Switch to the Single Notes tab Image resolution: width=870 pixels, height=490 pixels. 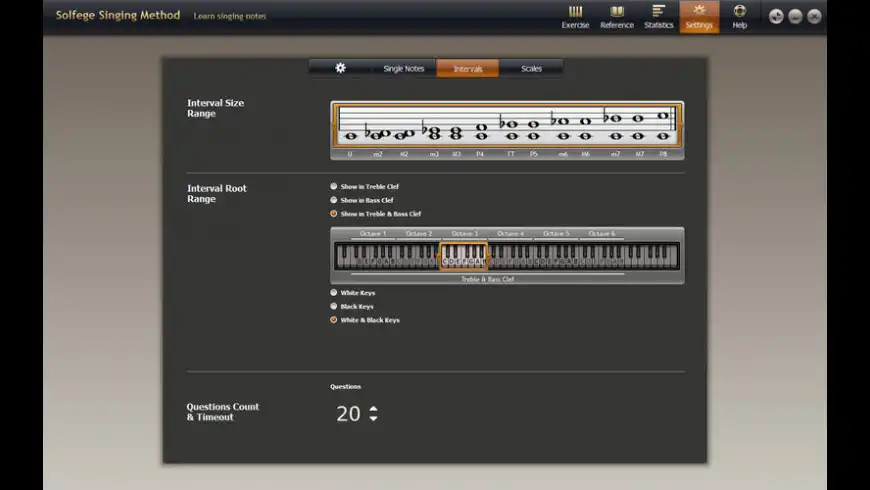[404, 68]
